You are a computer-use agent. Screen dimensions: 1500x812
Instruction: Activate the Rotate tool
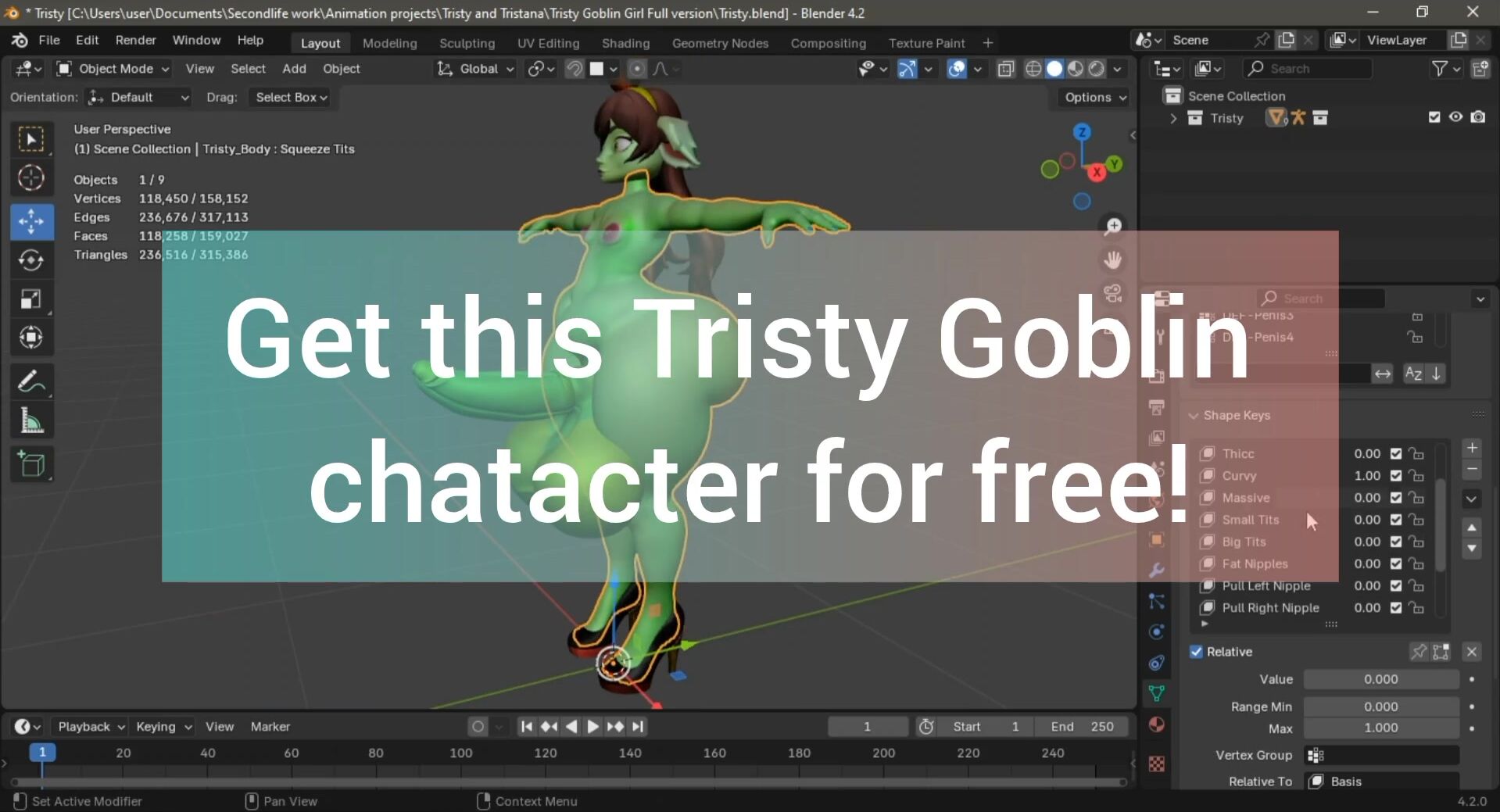pyautogui.click(x=31, y=260)
